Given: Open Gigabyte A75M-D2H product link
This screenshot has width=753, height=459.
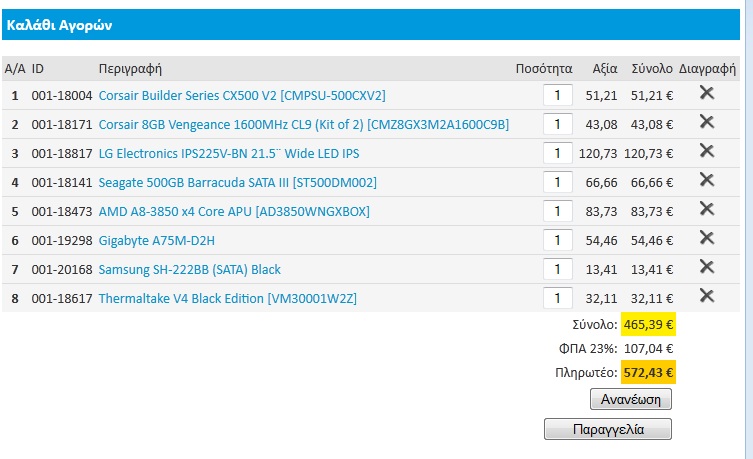Looking at the screenshot, I should tap(157, 241).
